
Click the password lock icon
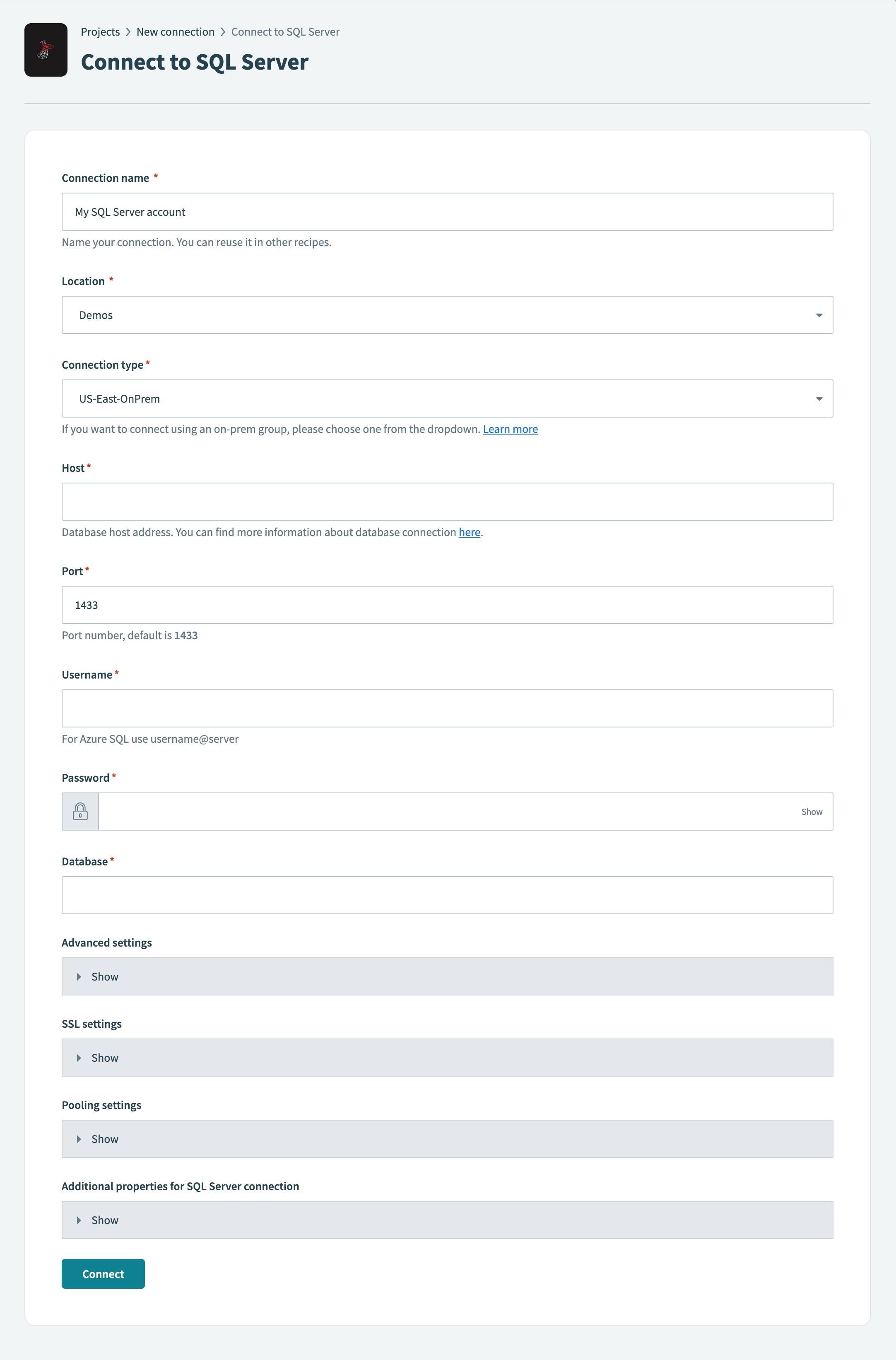tap(80, 811)
